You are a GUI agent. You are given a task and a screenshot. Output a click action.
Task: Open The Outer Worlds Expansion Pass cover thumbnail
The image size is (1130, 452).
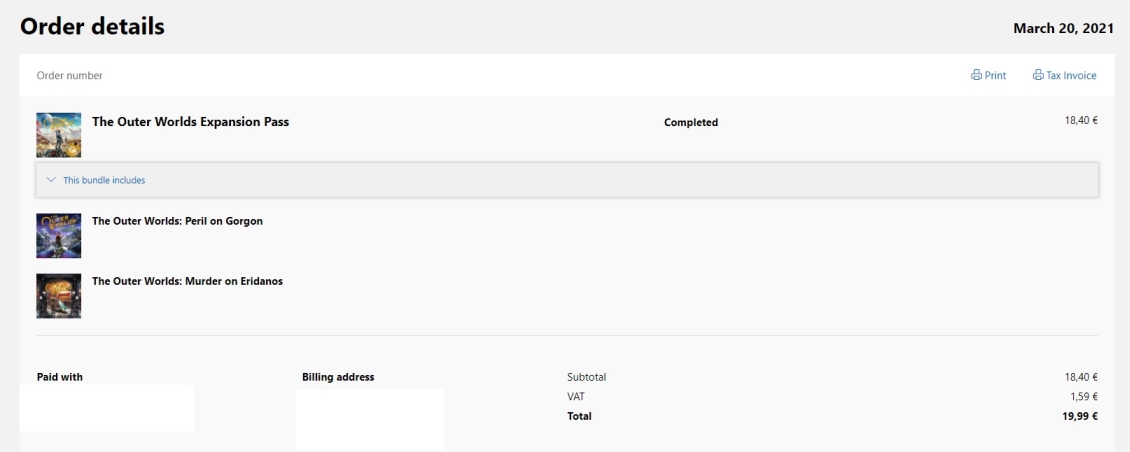(x=58, y=135)
